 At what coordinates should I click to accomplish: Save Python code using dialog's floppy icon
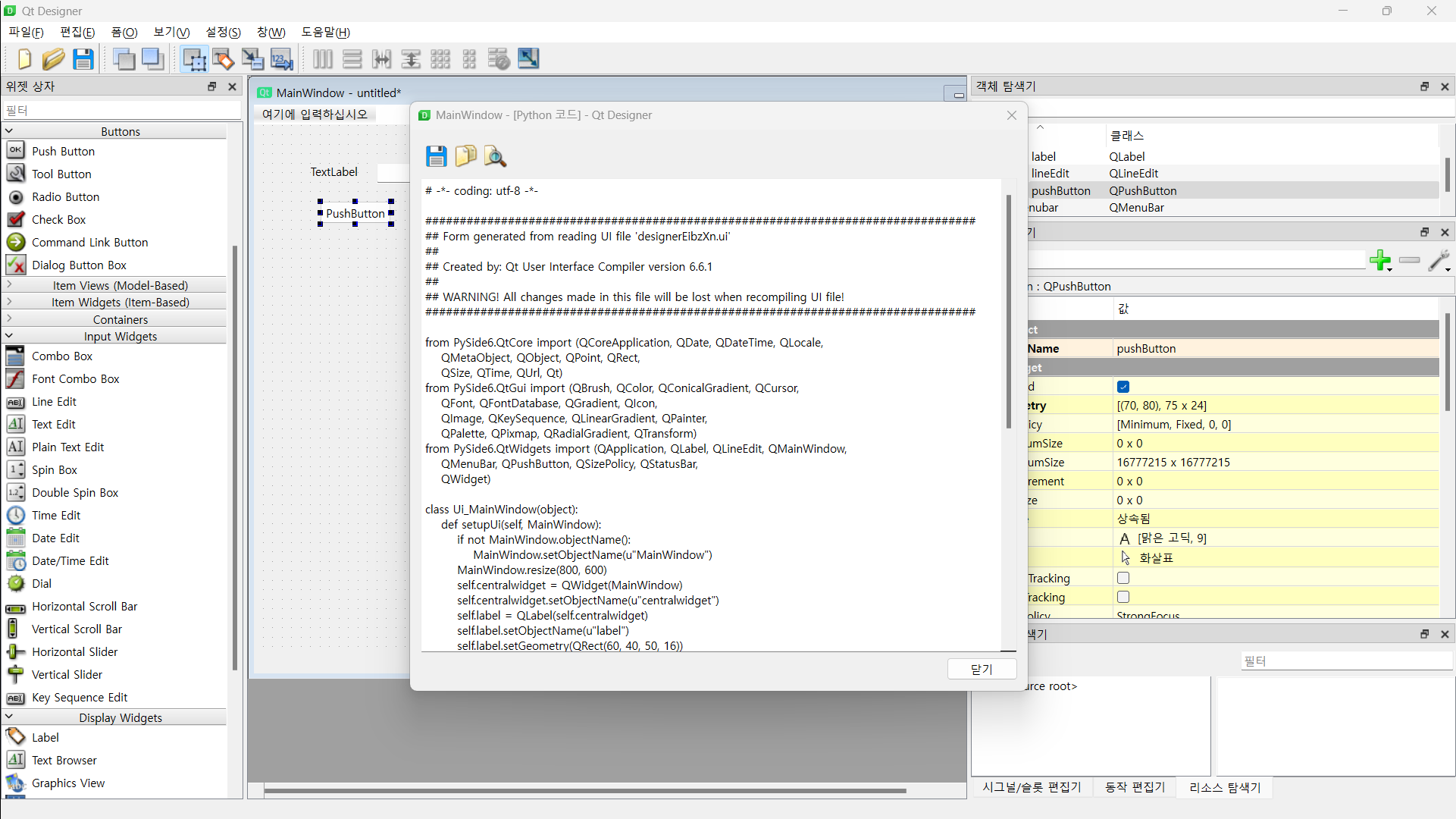pos(436,156)
